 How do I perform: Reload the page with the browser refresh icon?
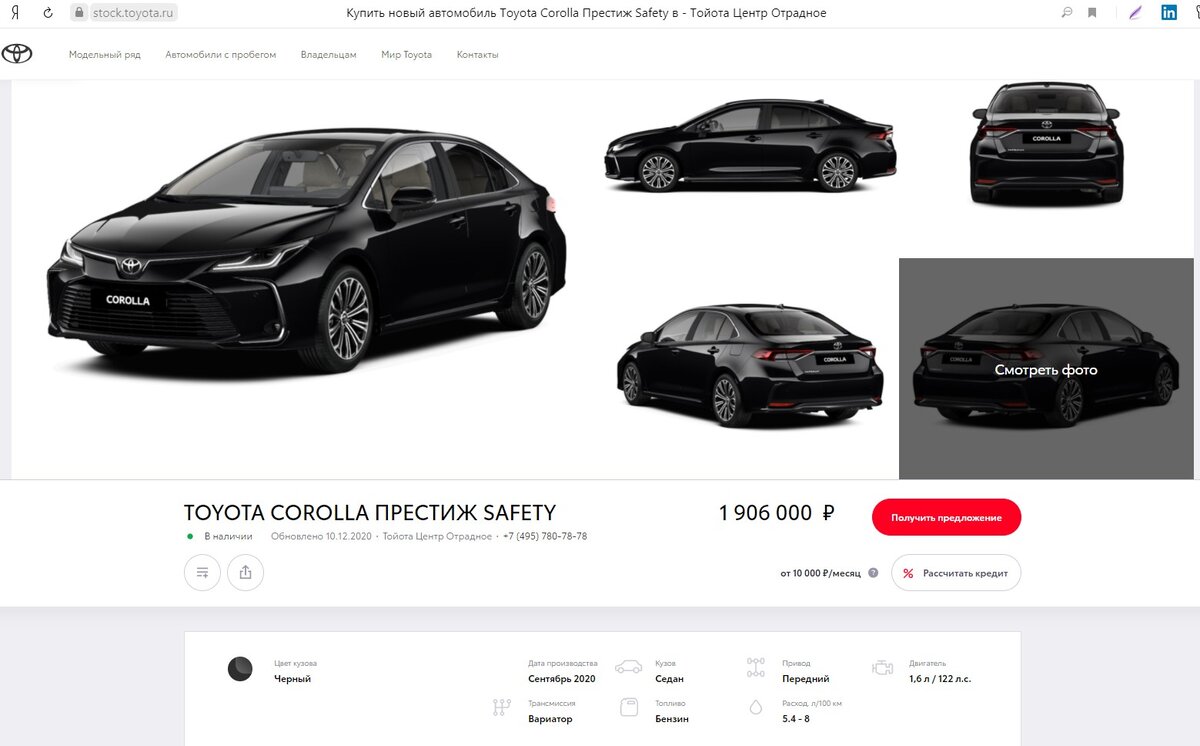[x=47, y=13]
